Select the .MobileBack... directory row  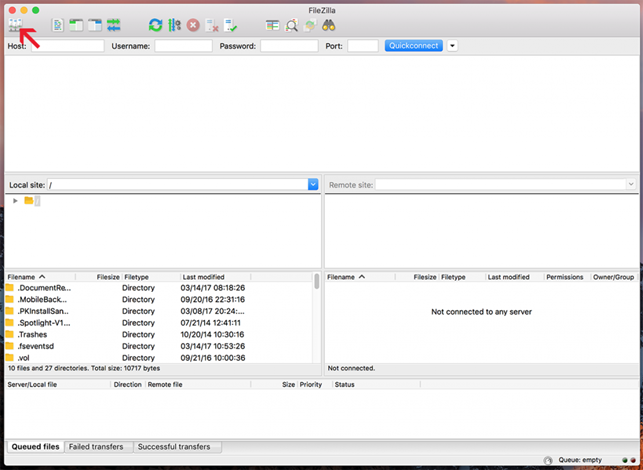[x=158, y=299]
